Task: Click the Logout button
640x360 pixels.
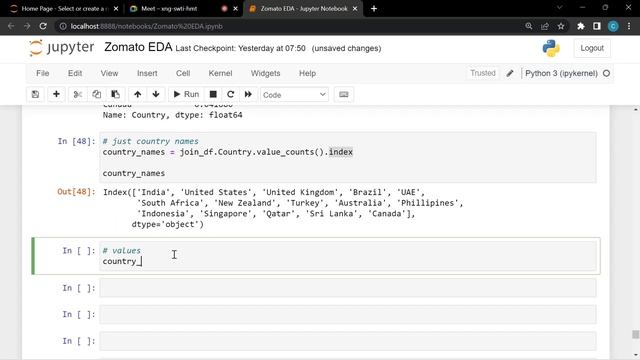Action: click(592, 48)
